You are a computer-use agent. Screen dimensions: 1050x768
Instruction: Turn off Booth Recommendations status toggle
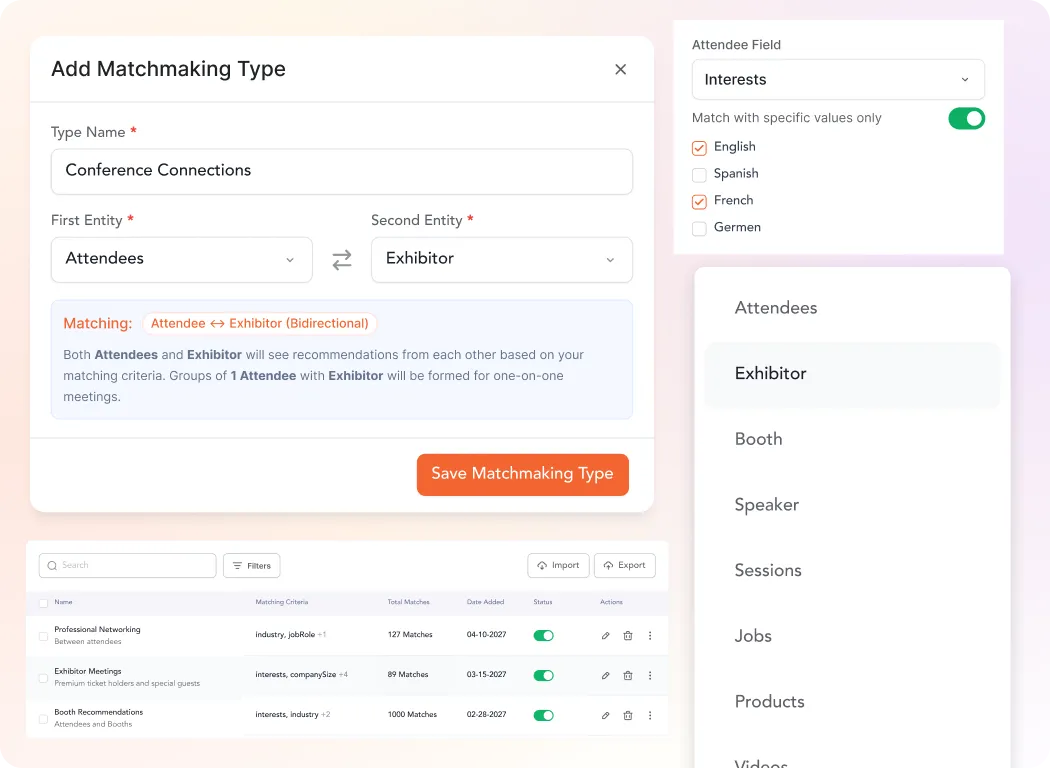[543, 715]
